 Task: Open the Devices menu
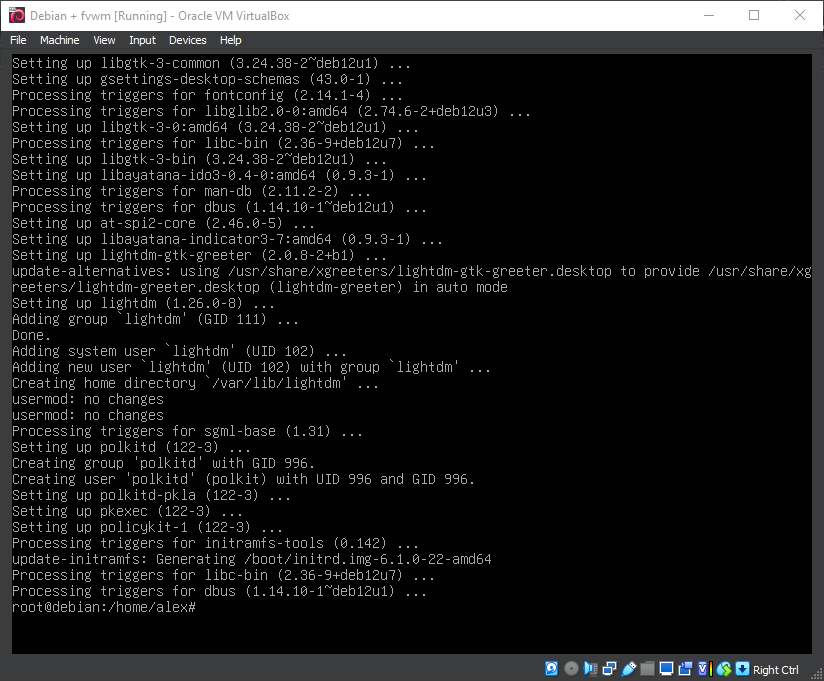click(x=187, y=40)
